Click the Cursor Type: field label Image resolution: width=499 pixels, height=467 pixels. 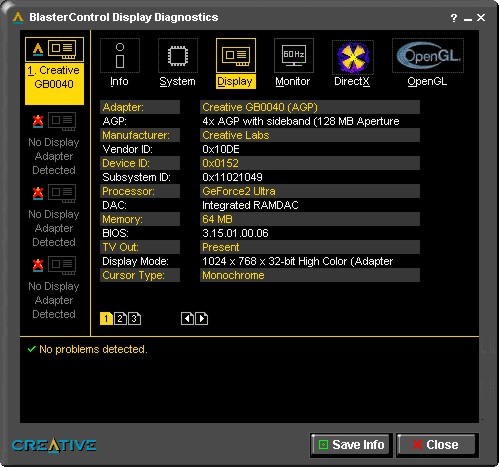140,275
